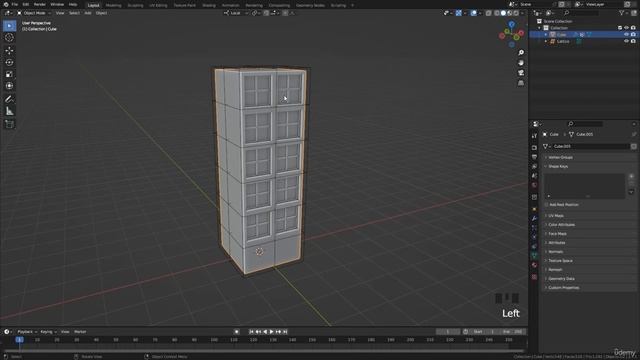This screenshot has width=640, height=360.
Task: Click the zoom magnifier icon in the viewport
Action: click(x=521, y=53)
